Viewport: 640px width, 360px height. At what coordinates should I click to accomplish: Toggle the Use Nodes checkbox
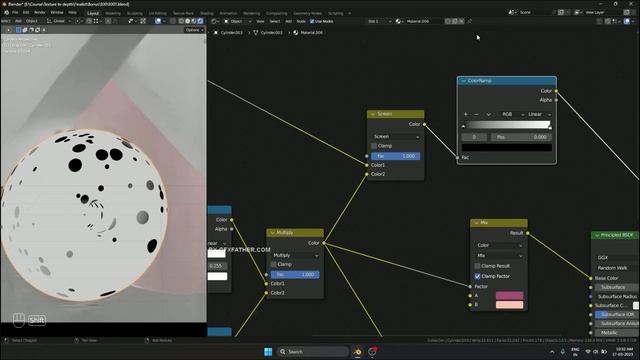pos(312,21)
